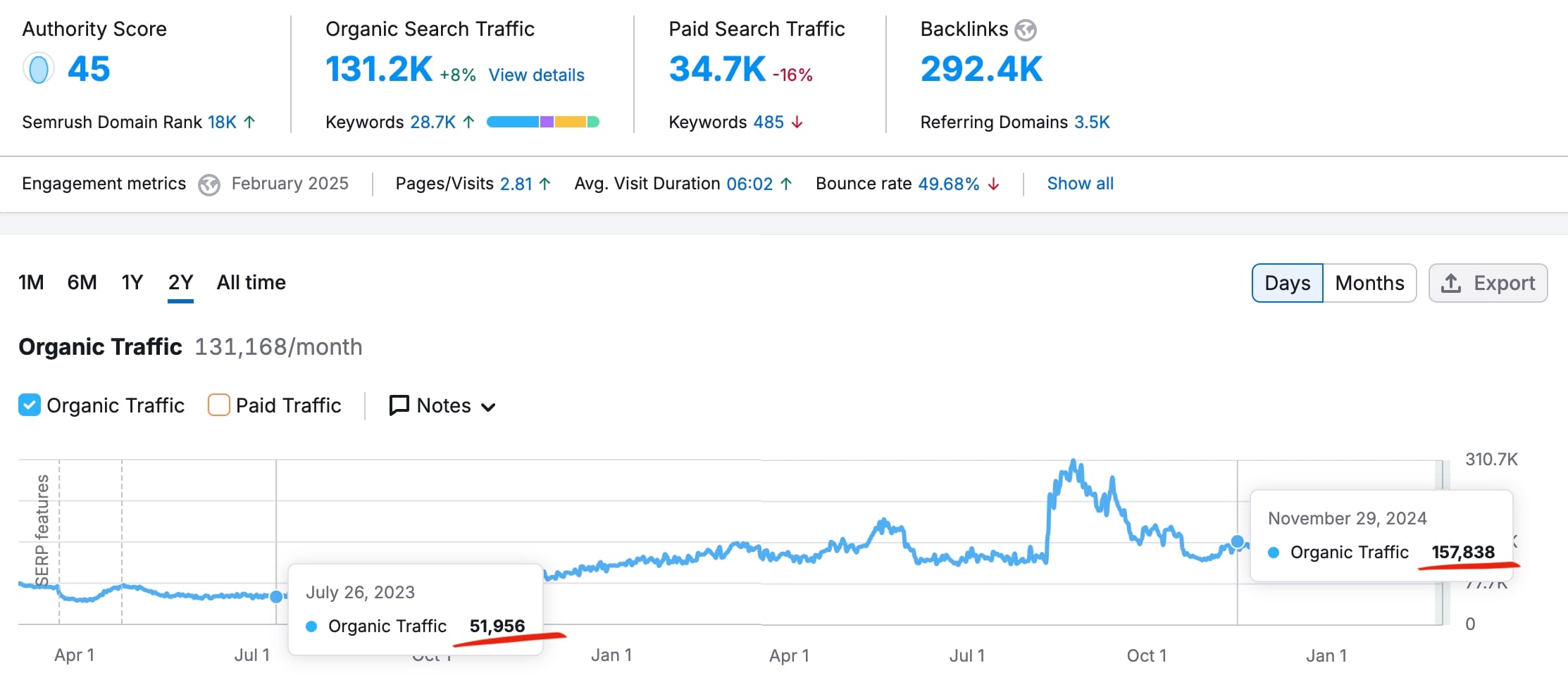Click the down arrow beside paid Keywords 485
1568x699 pixels.
tap(797, 122)
